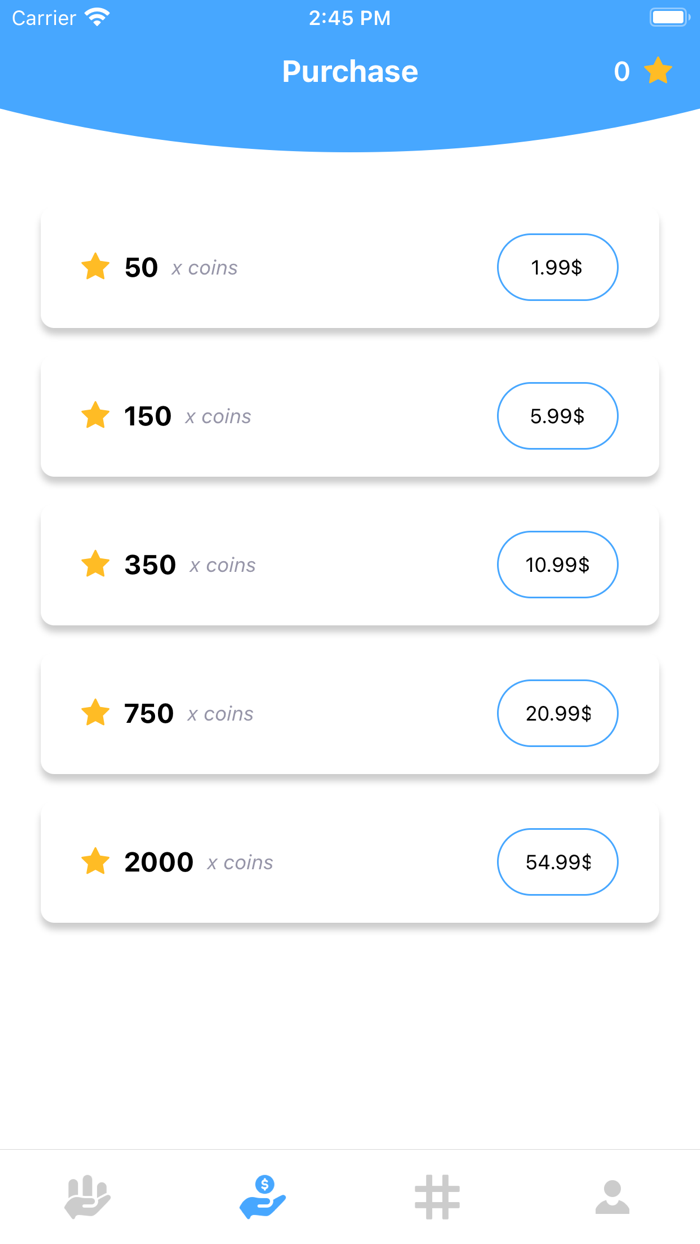Select the 2000 x coins card
The width and height of the screenshot is (700, 1244).
point(349,861)
